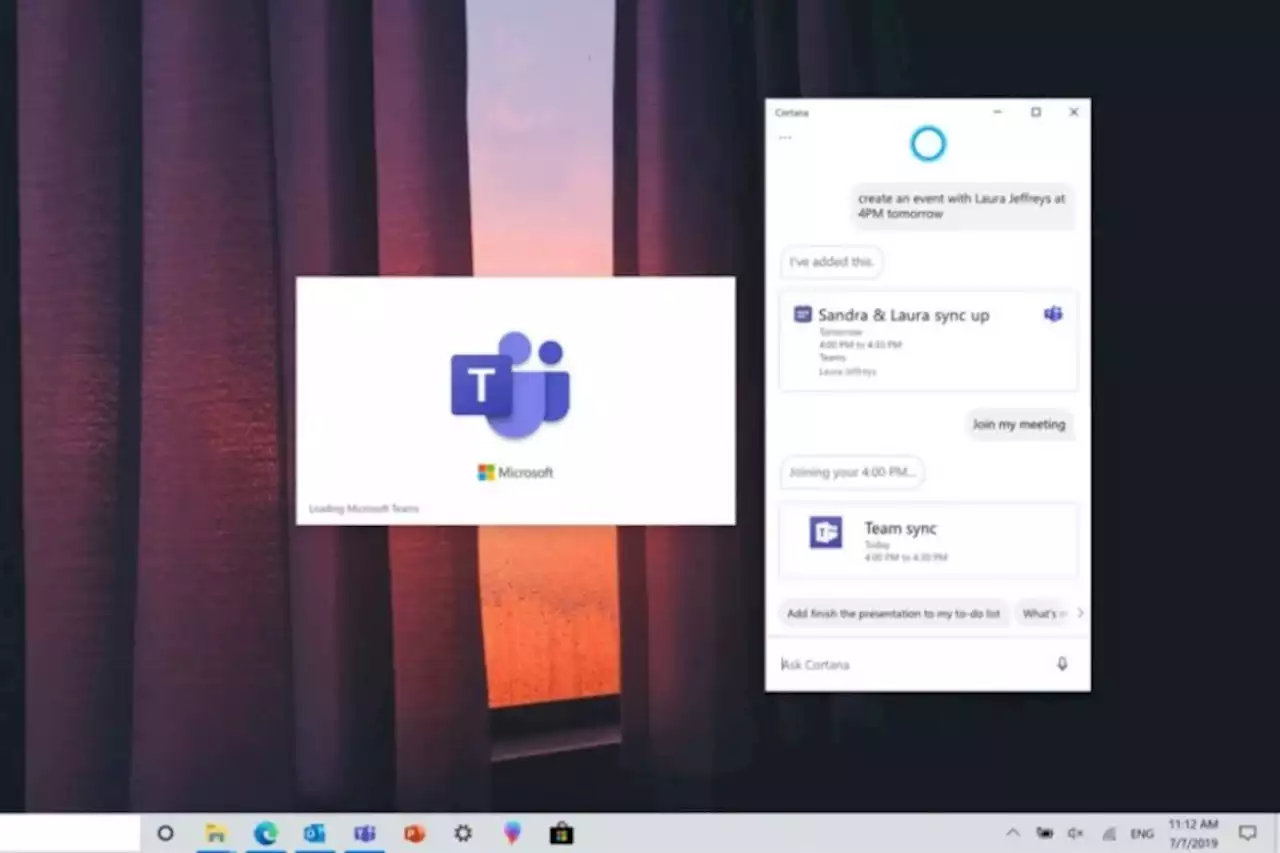Select the 'Join my meeting' message bubble
Viewport: 1280px width, 853px height.
[1019, 424]
